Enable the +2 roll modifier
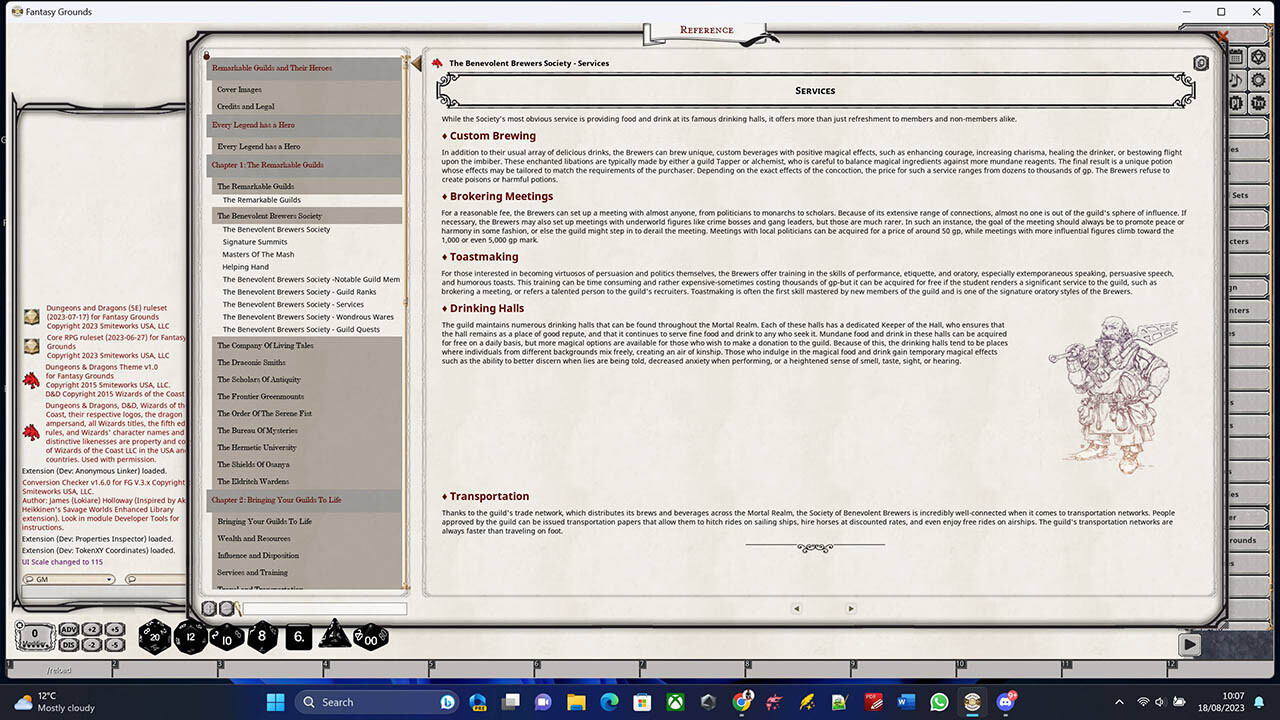The image size is (1280, 720). click(x=90, y=629)
